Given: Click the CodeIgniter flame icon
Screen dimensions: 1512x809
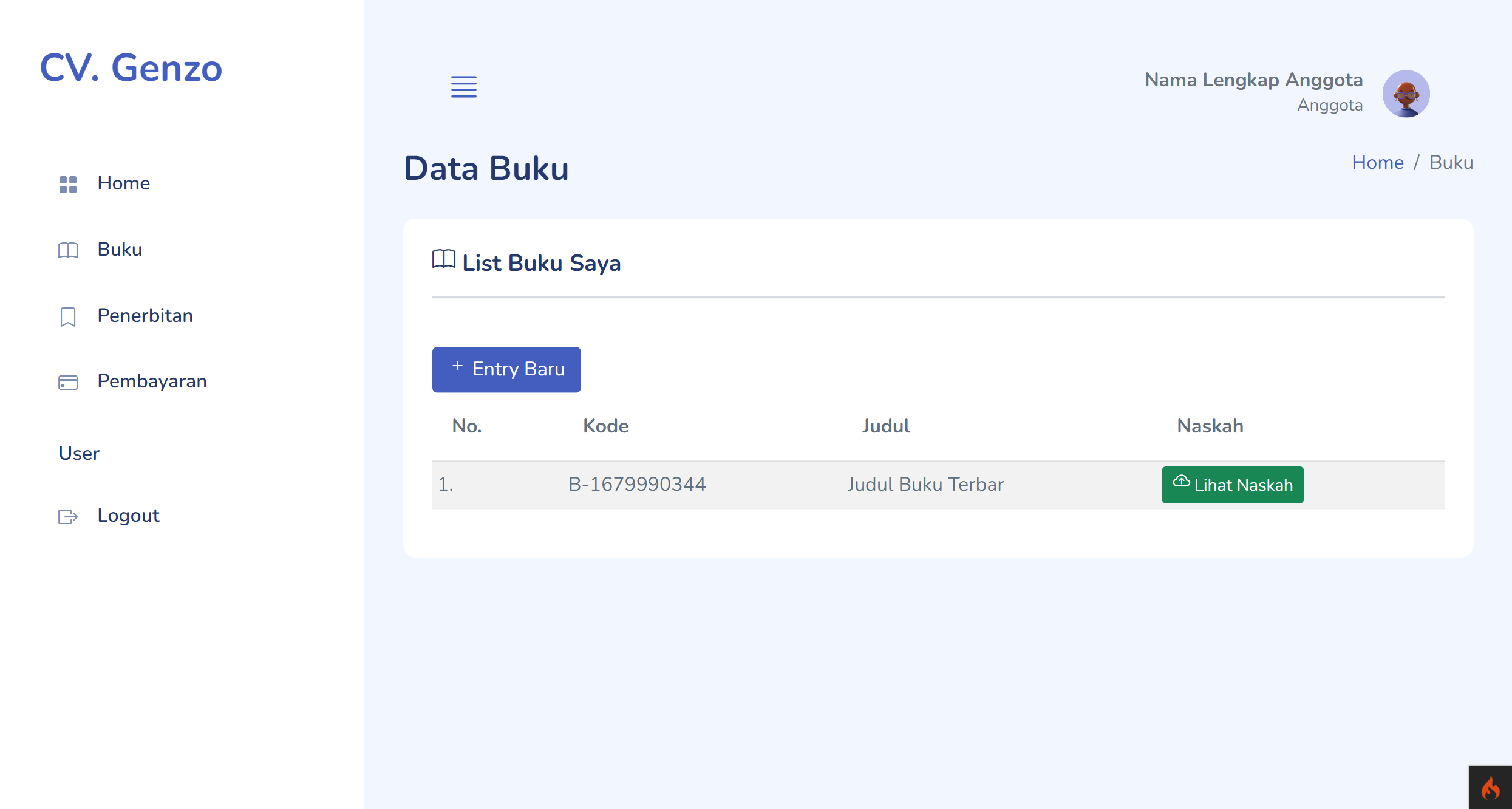Looking at the screenshot, I should tap(1491, 788).
